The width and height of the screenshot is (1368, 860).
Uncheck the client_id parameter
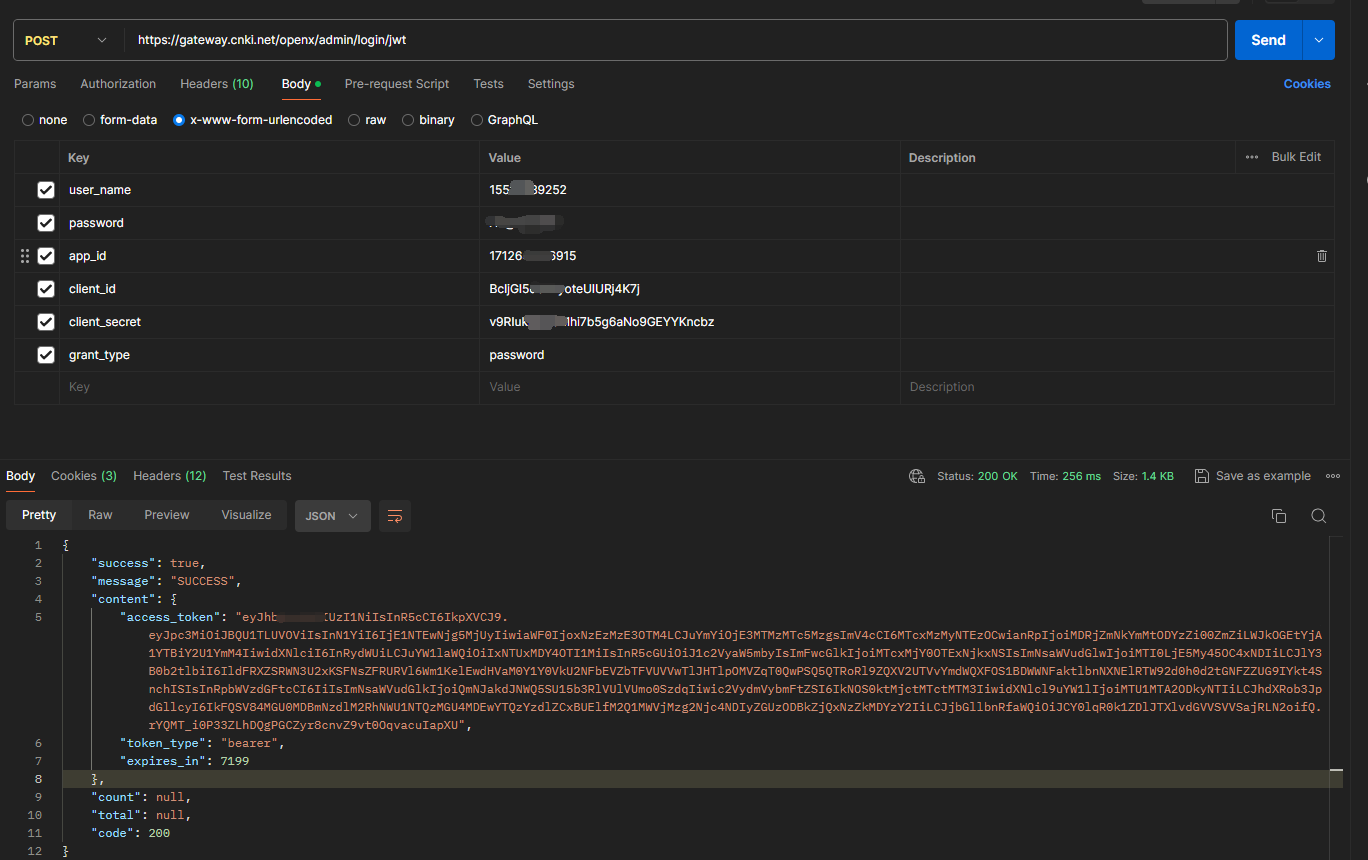pyautogui.click(x=45, y=289)
